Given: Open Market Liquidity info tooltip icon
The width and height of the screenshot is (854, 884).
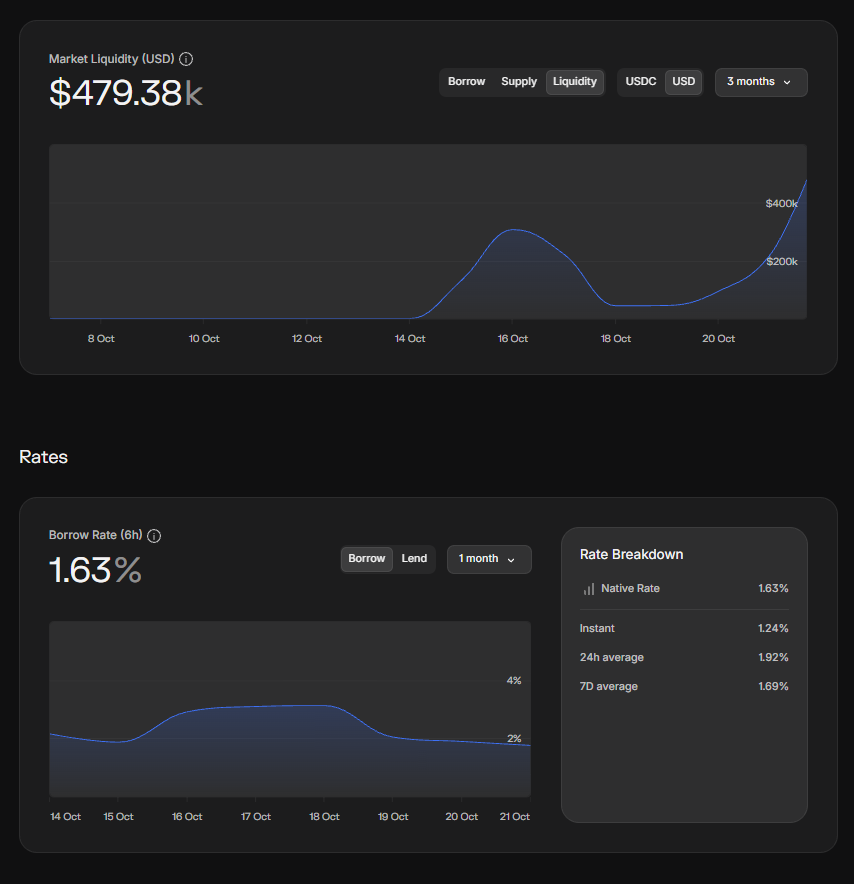Looking at the screenshot, I should 186,59.
